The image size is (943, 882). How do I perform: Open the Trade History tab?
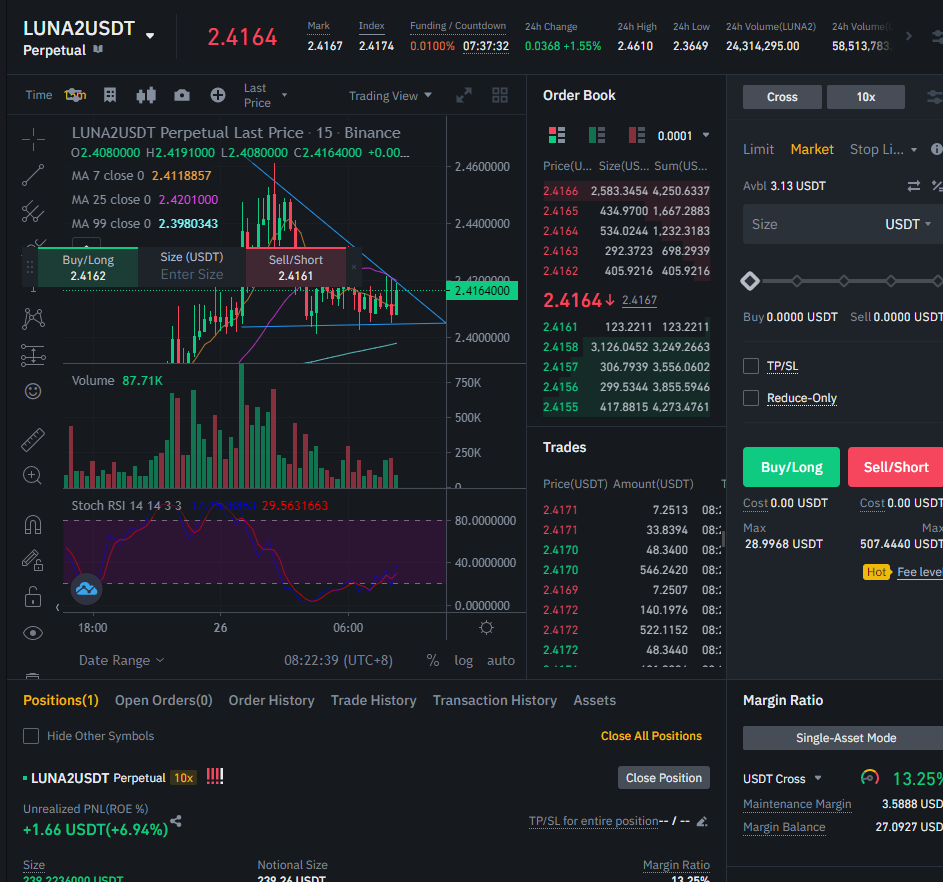373,700
